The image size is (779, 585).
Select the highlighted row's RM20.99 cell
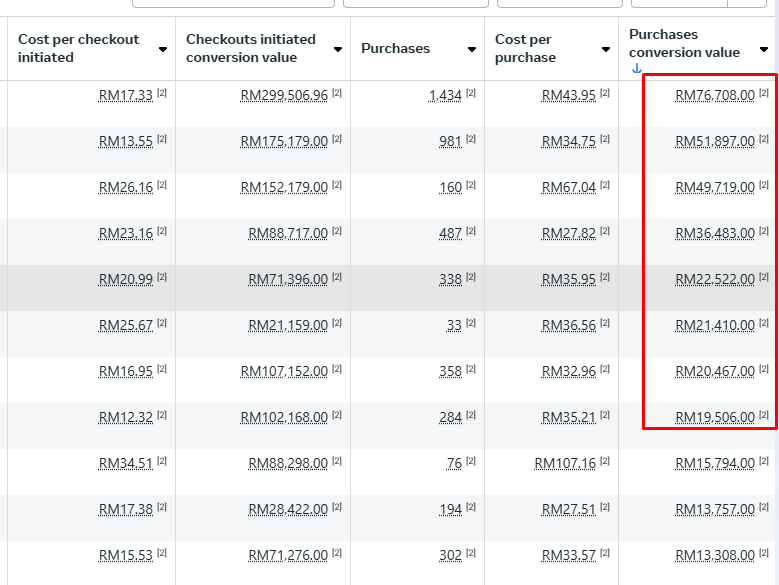(x=125, y=280)
